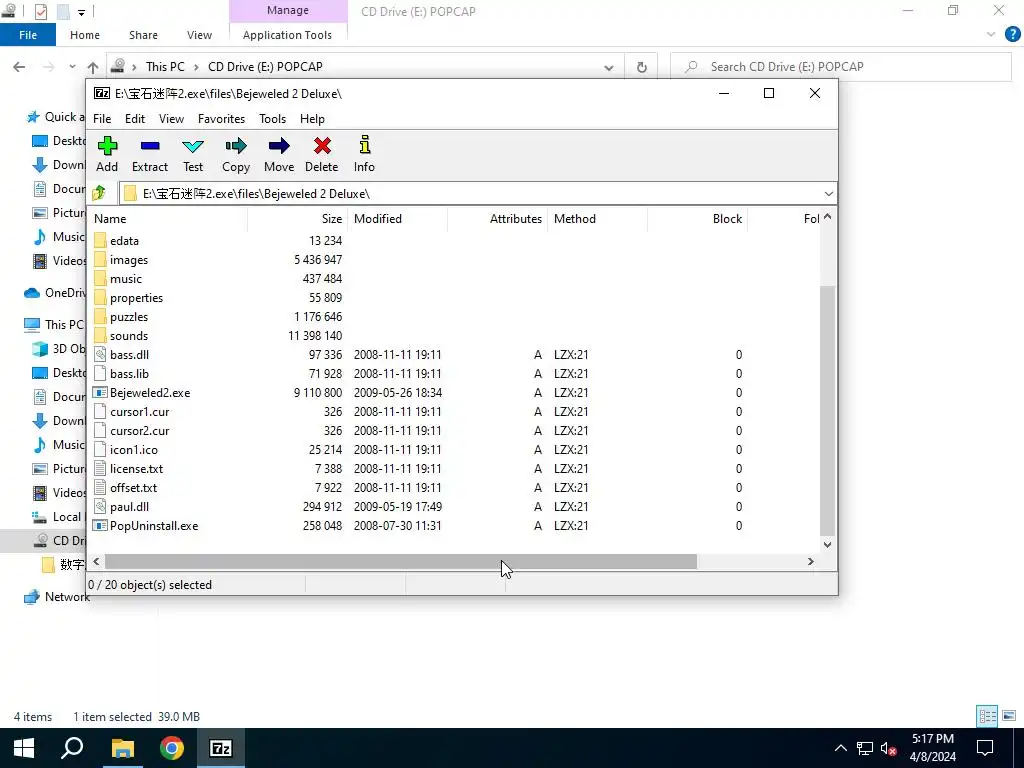1024x768 pixels.
Task: Open the Tools menu
Action: click(272, 119)
